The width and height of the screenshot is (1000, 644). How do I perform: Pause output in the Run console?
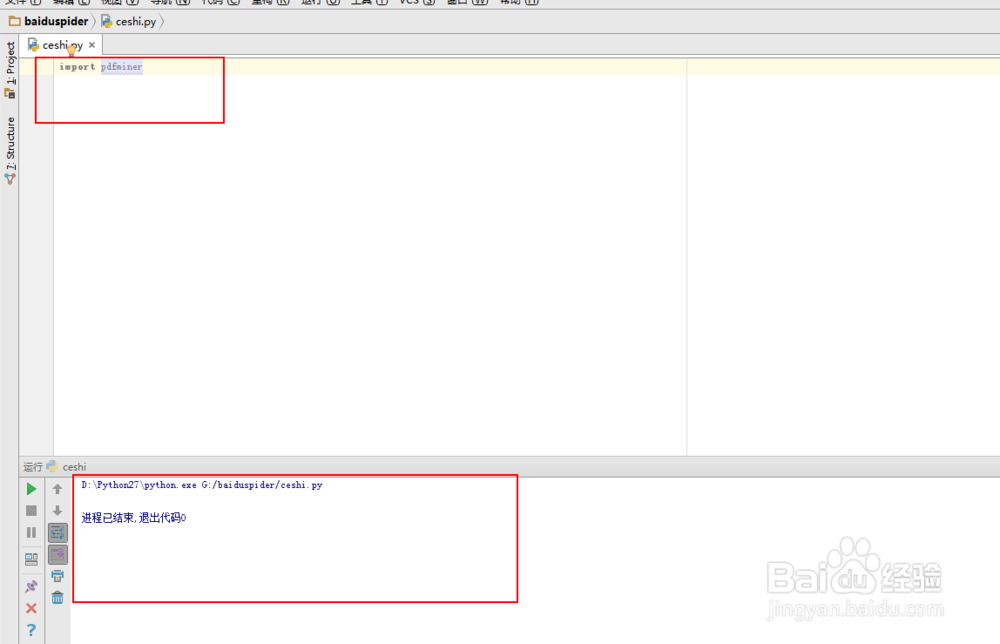(x=31, y=532)
